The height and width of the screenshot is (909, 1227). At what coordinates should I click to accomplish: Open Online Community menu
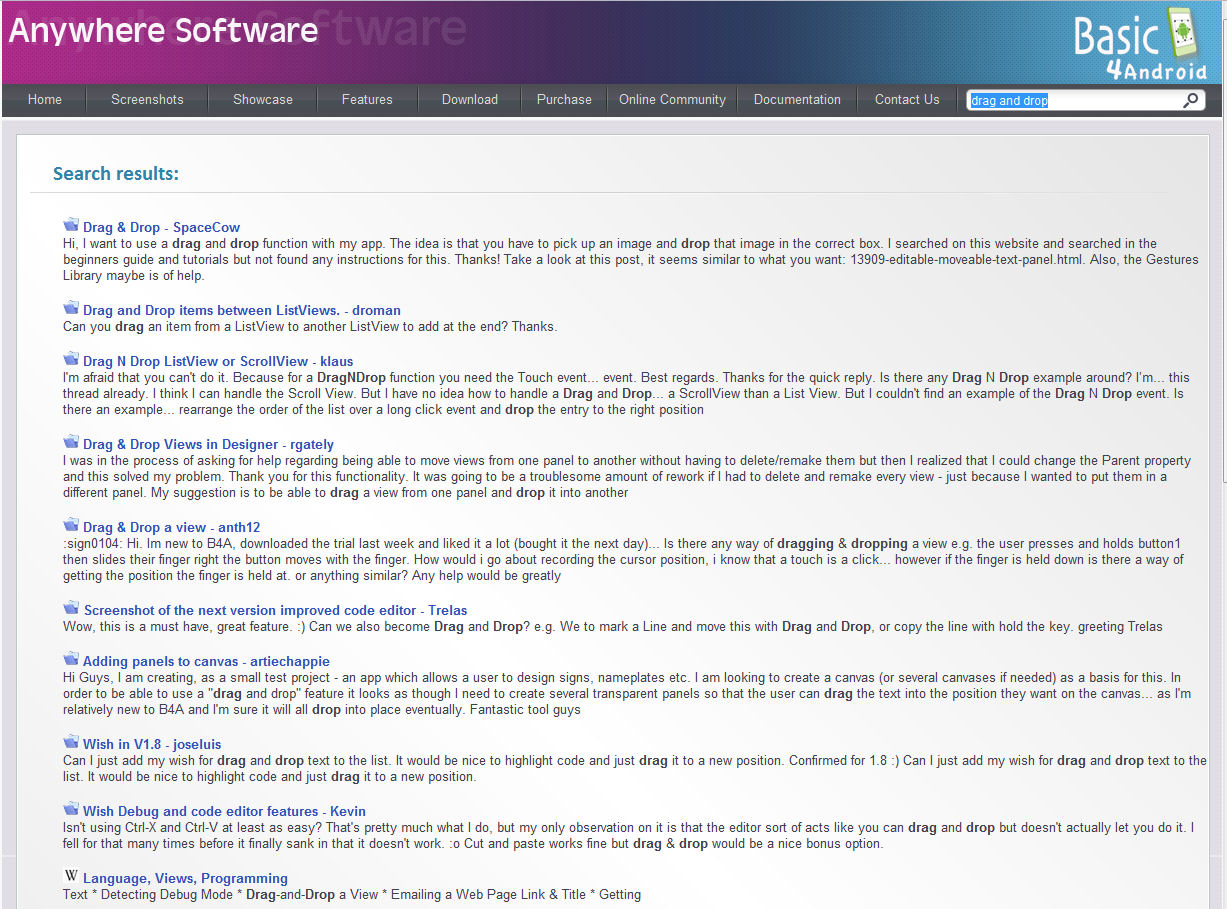[x=672, y=100]
